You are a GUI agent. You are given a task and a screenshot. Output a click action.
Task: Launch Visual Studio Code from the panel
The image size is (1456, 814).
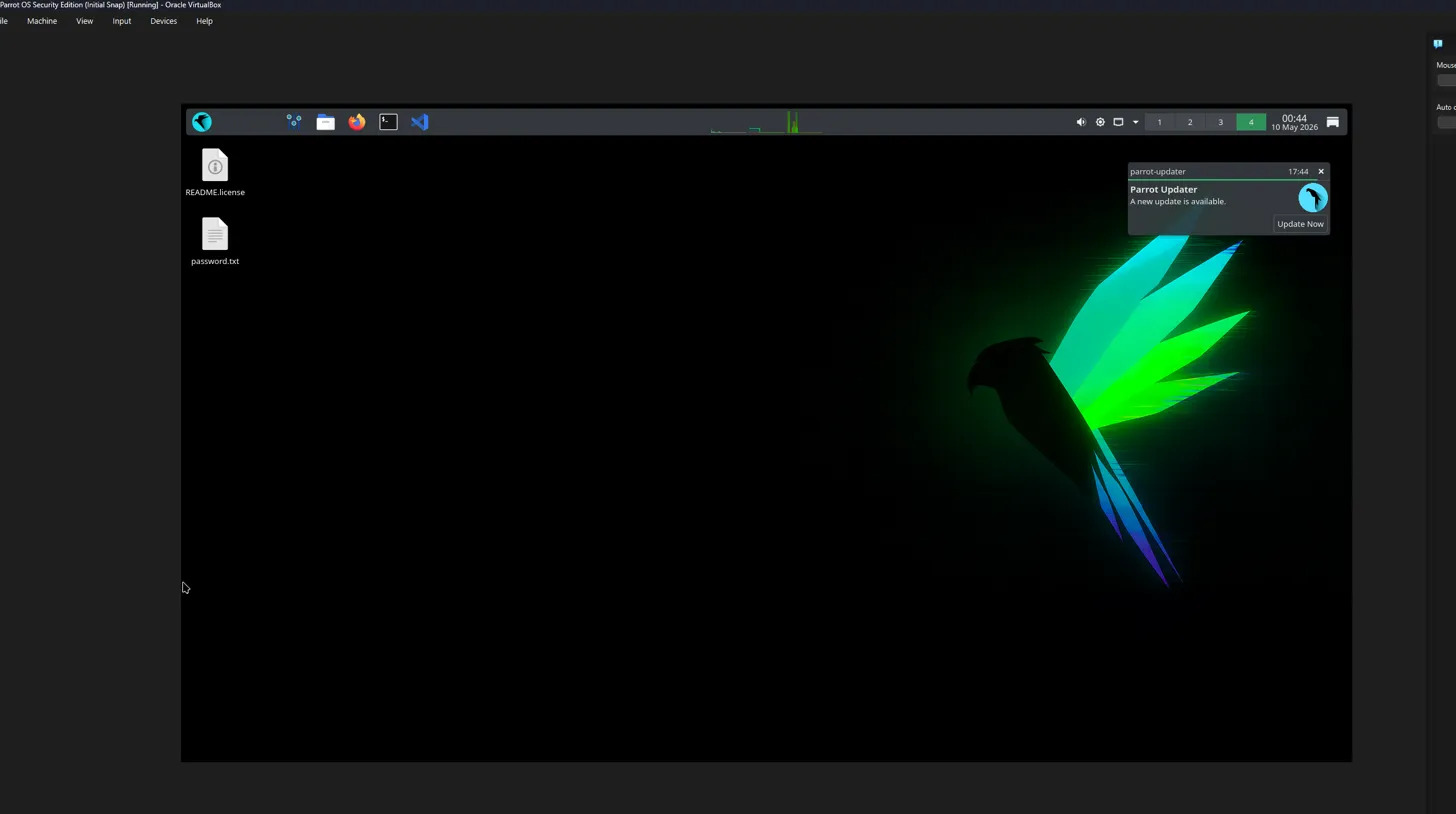[x=420, y=122]
